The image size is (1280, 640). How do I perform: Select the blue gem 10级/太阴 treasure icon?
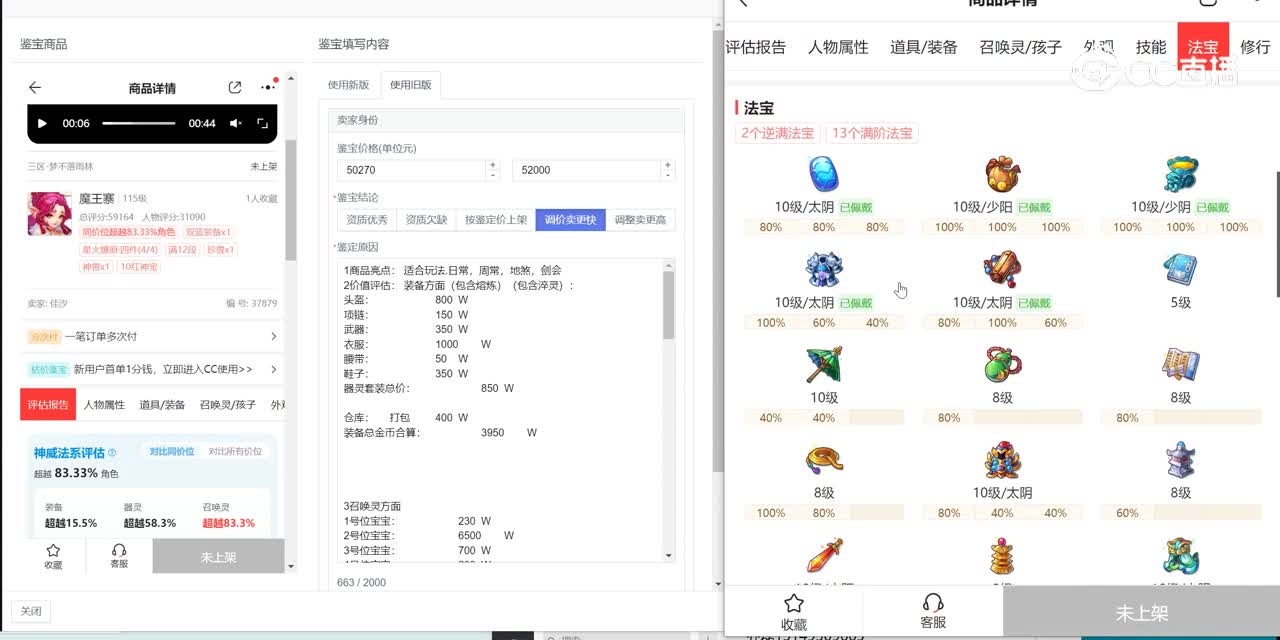824,175
